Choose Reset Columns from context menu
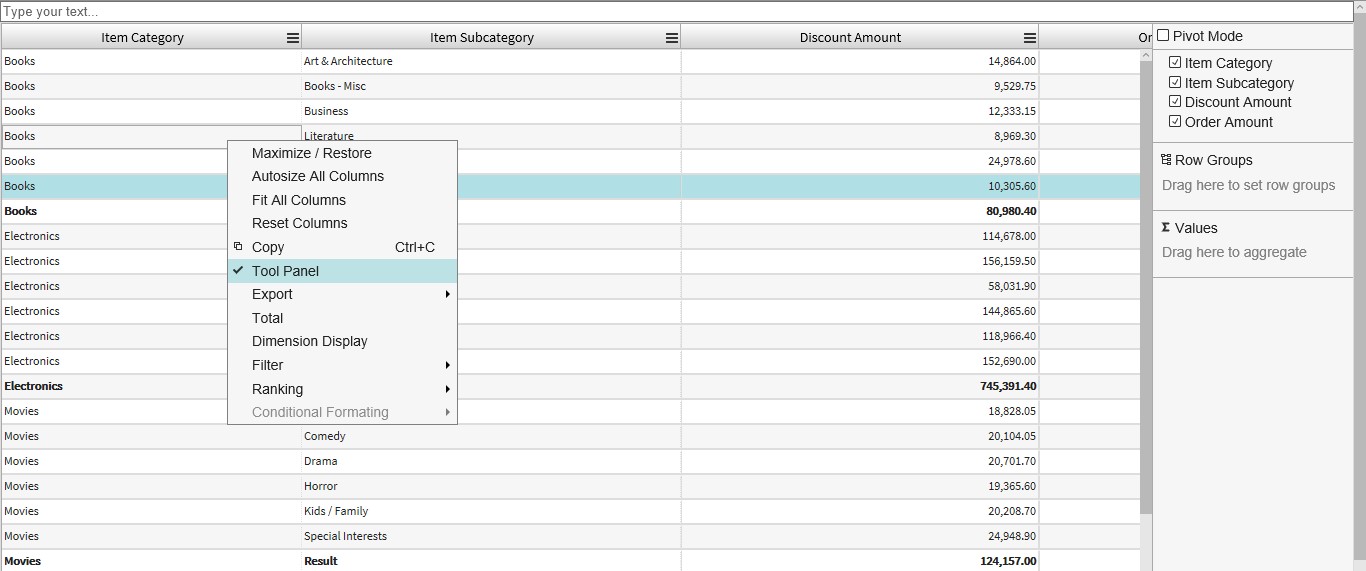The height and width of the screenshot is (571, 1366). [x=300, y=223]
